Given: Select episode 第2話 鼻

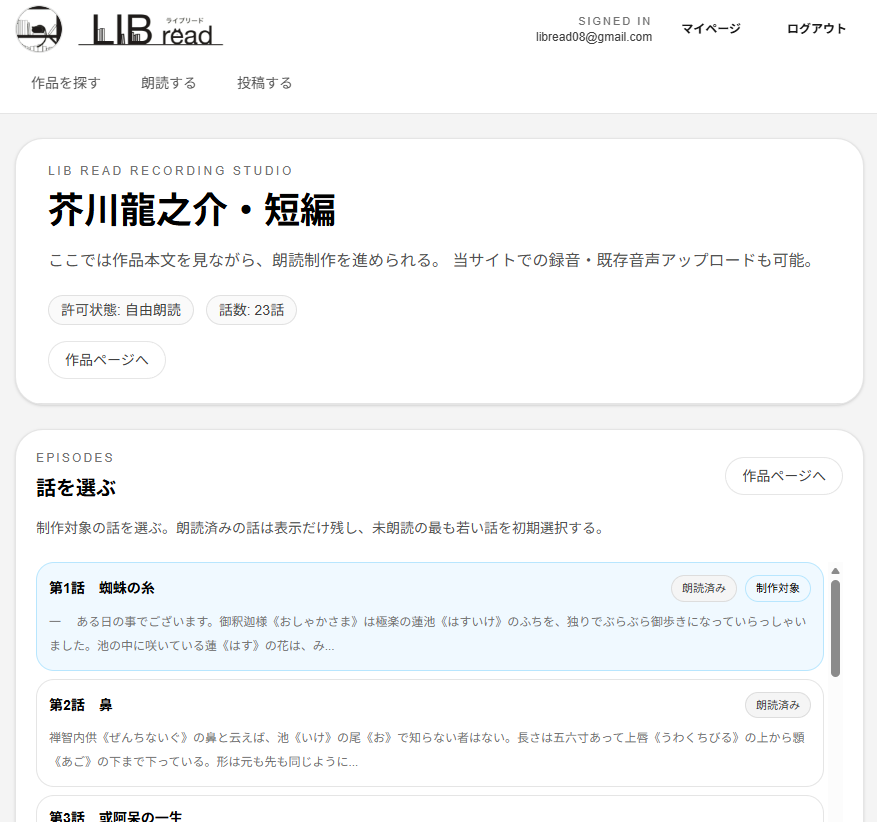Looking at the screenshot, I should 430,733.
